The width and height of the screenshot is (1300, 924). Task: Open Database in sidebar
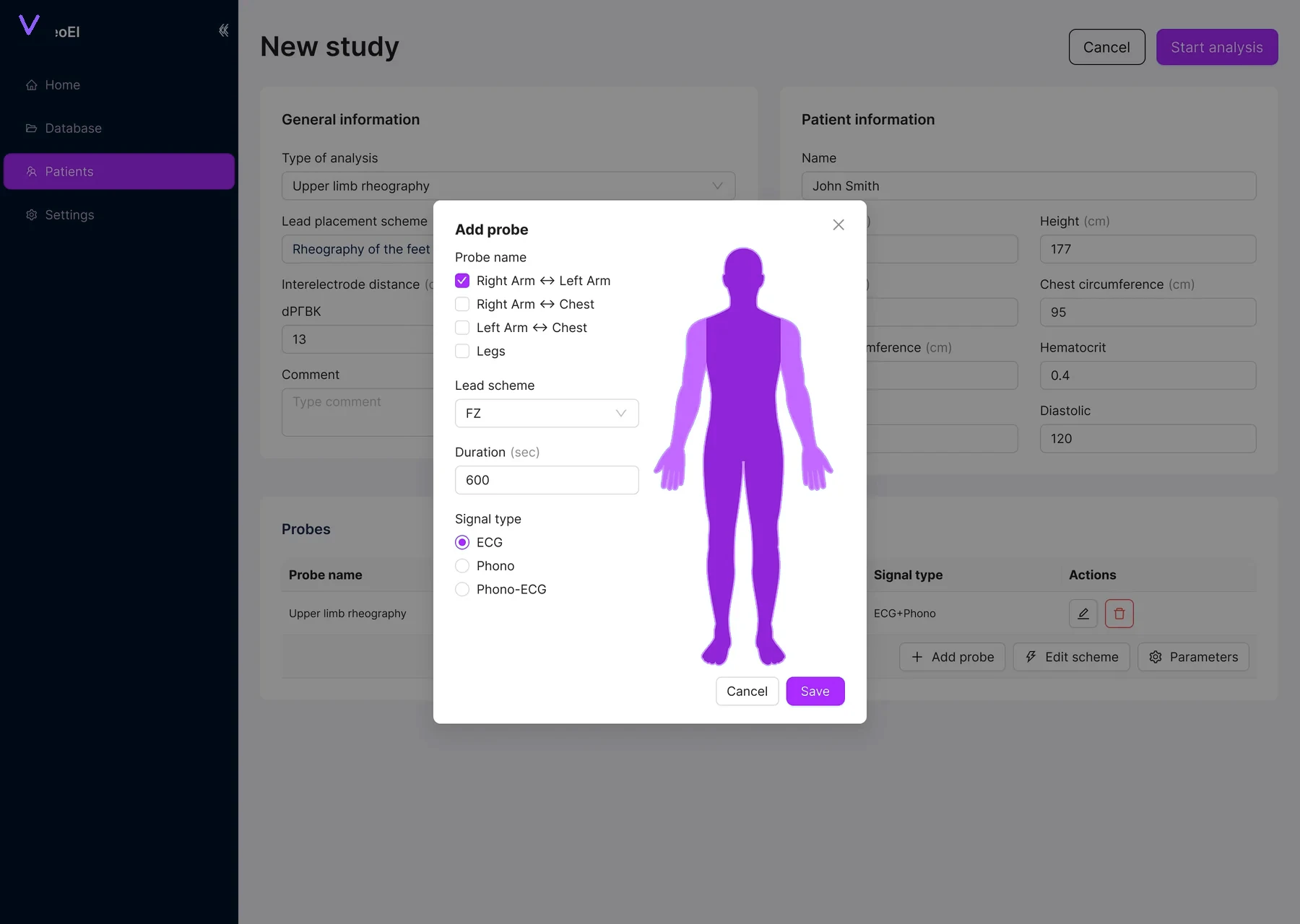point(119,128)
